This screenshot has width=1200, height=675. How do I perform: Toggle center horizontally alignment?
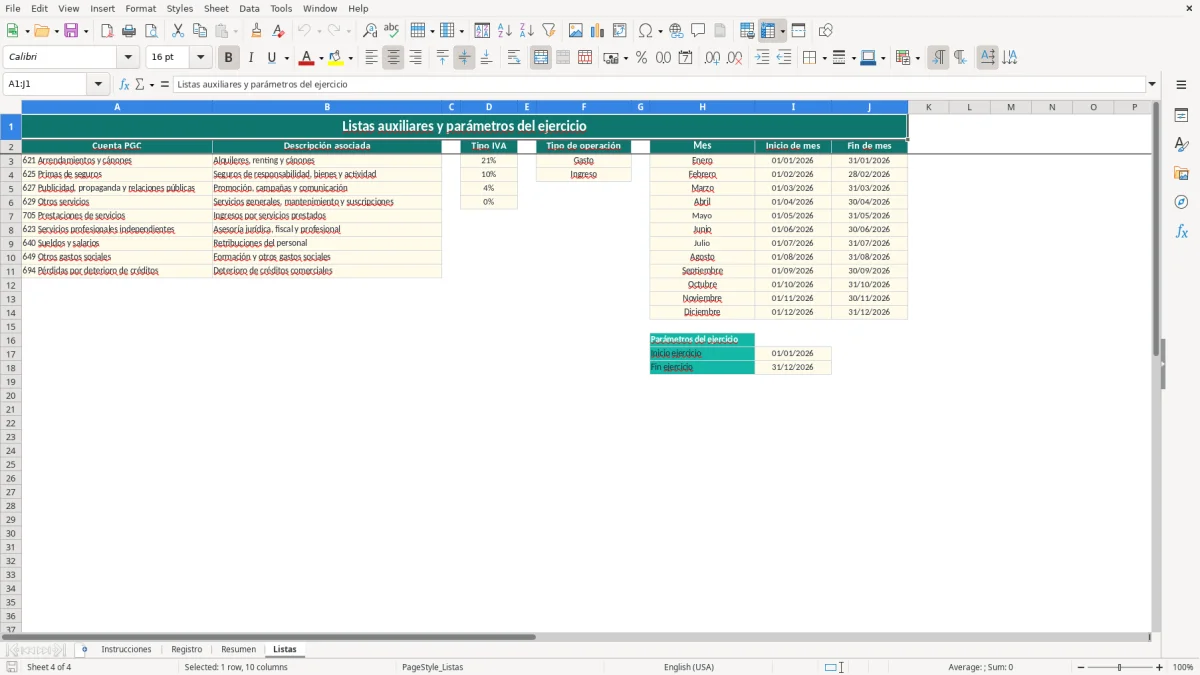[x=393, y=58]
